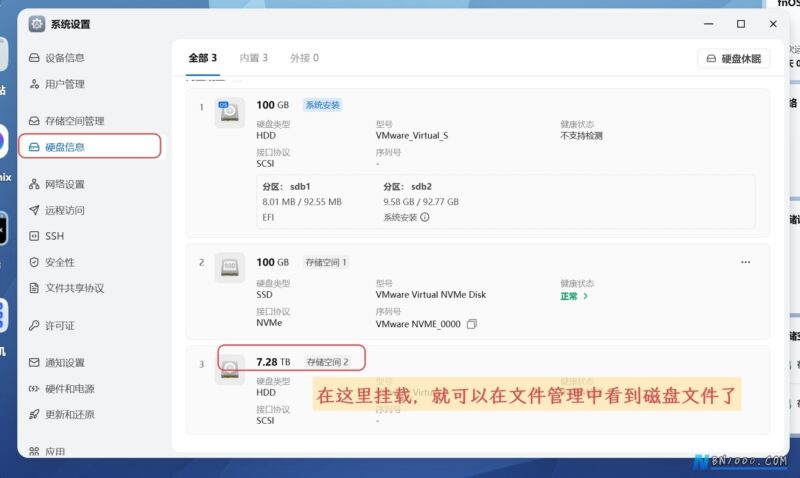Click the SSD icon for disk 2
Viewport: 800px width, 478px height.
click(x=229, y=267)
